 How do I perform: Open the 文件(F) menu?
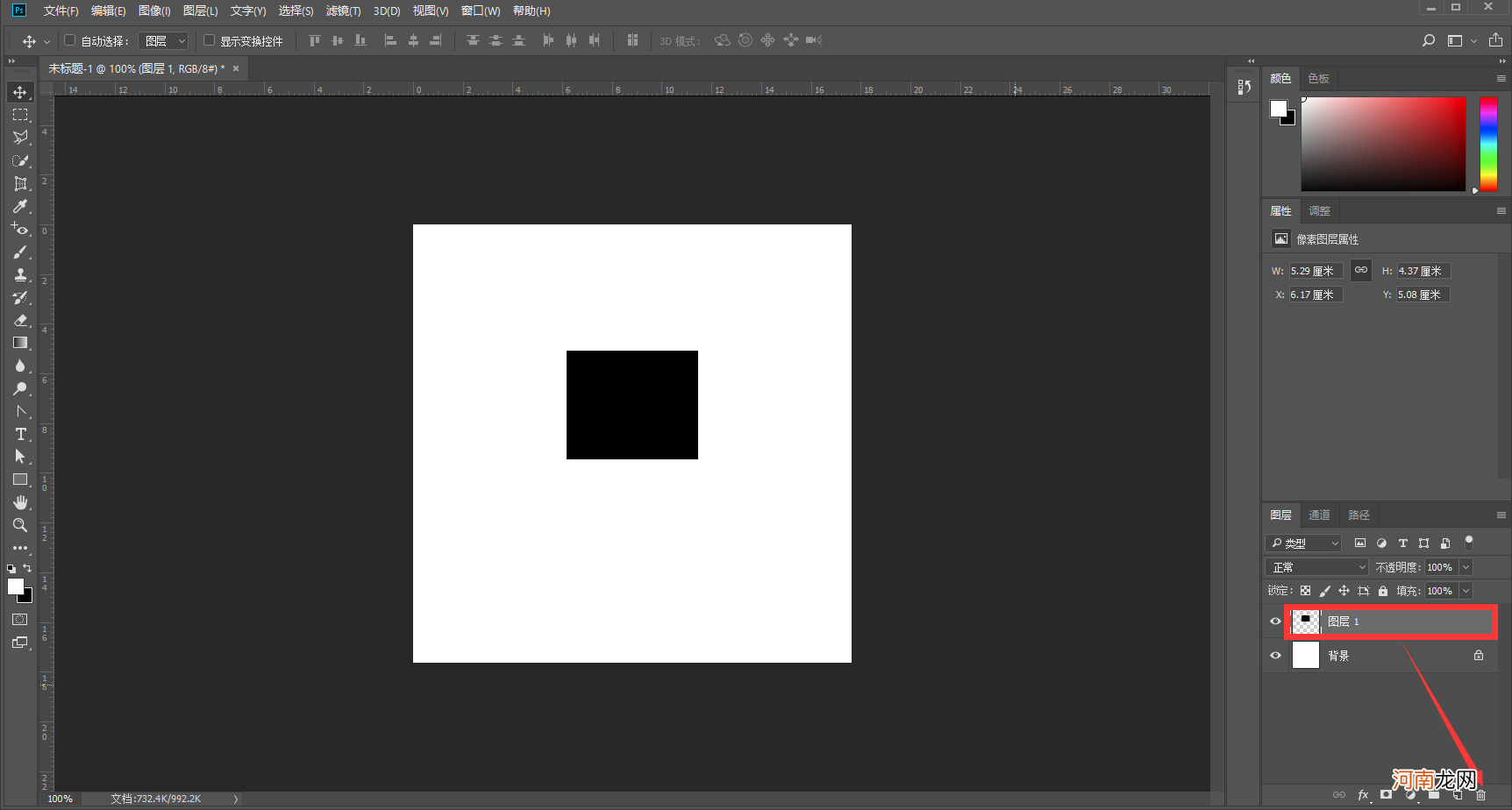[x=61, y=11]
